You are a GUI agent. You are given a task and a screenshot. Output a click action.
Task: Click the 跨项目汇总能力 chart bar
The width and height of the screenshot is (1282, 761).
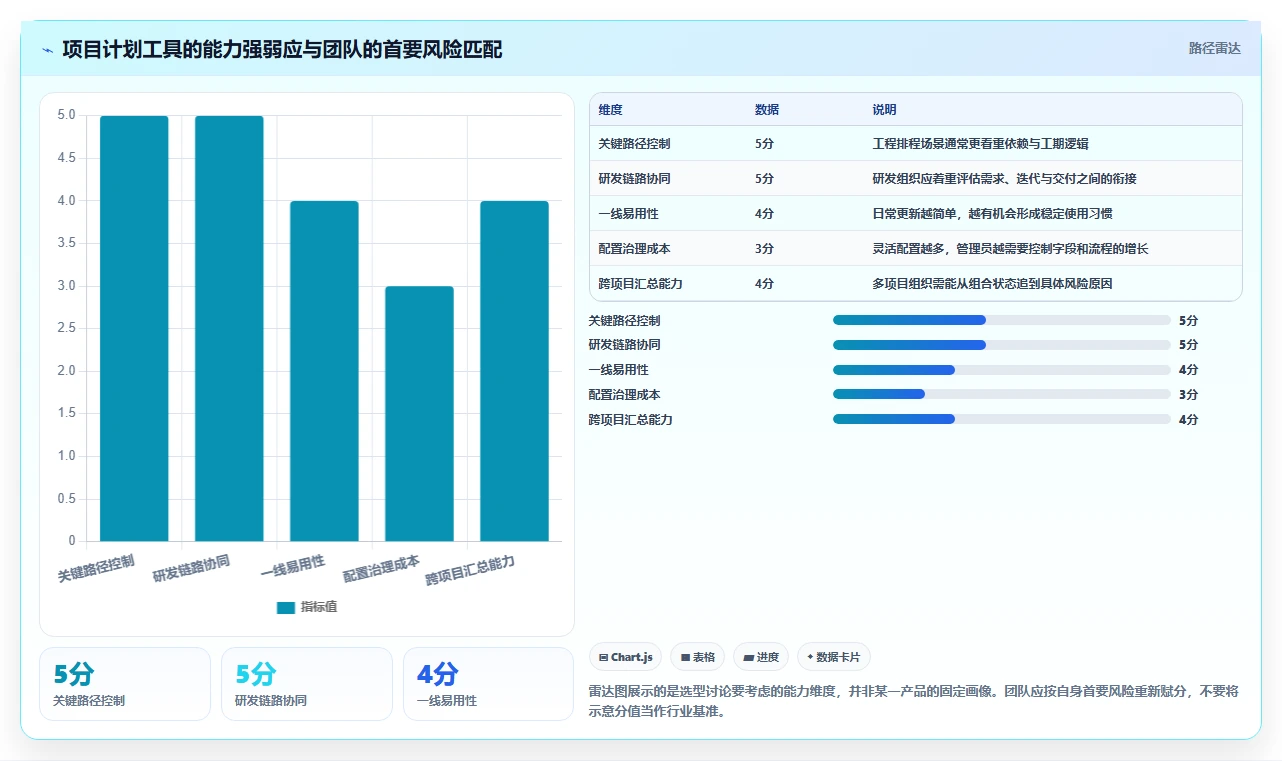(514, 371)
